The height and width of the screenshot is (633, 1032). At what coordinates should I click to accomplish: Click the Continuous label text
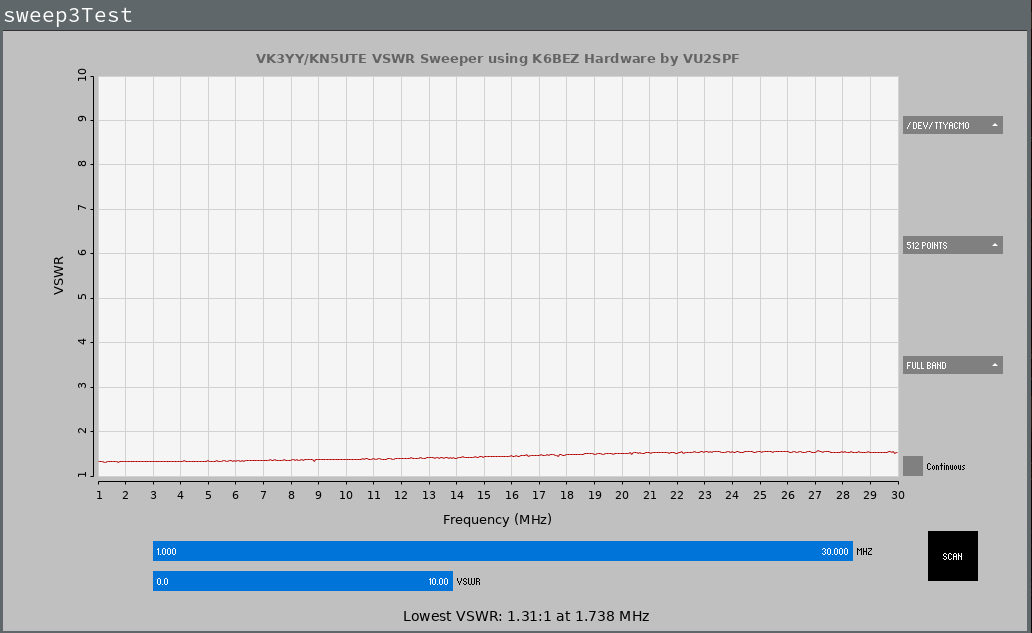click(x=945, y=466)
